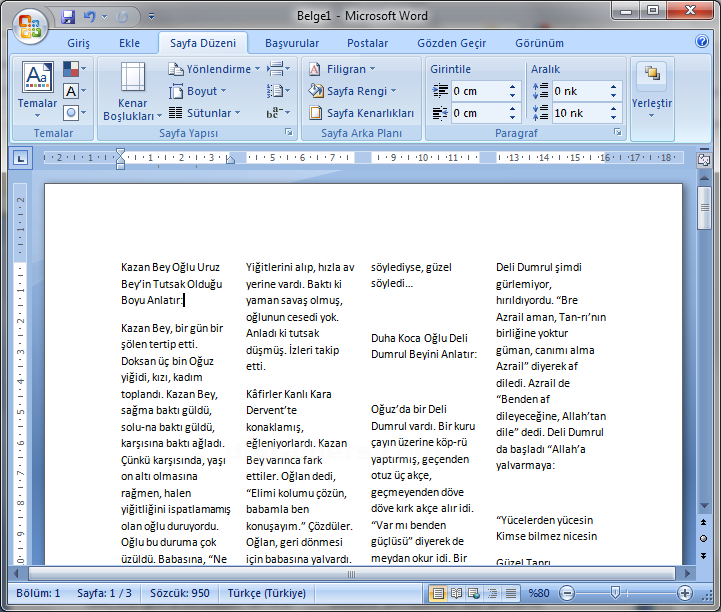Click vertical scrollbar down arrow
This screenshot has height=612, width=721.
click(704, 506)
